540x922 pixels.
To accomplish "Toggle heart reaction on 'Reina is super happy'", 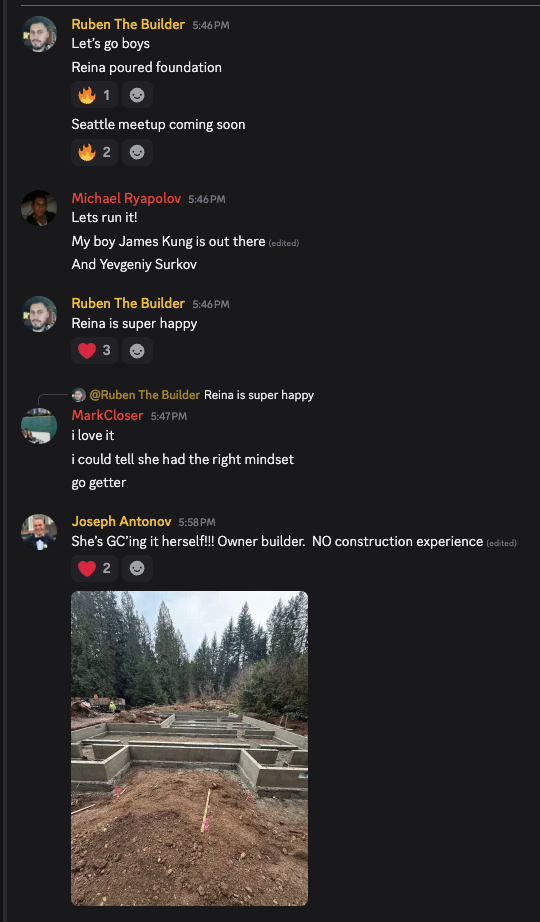I will point(94,350).
